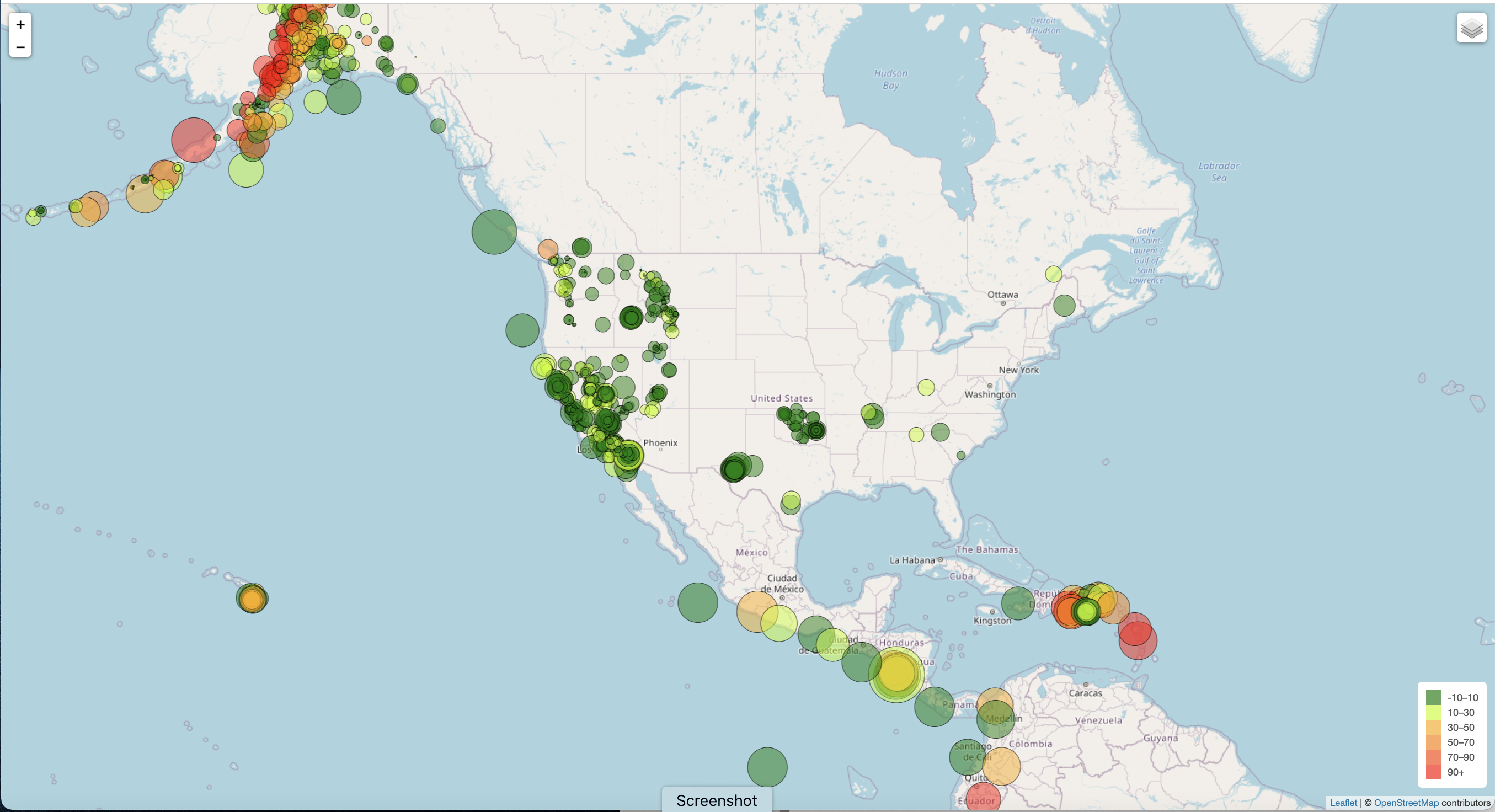The width and height of the screenshot is (1495, 812).
Task: Open the Leaflet attribution link
Action: point(1343,803)
